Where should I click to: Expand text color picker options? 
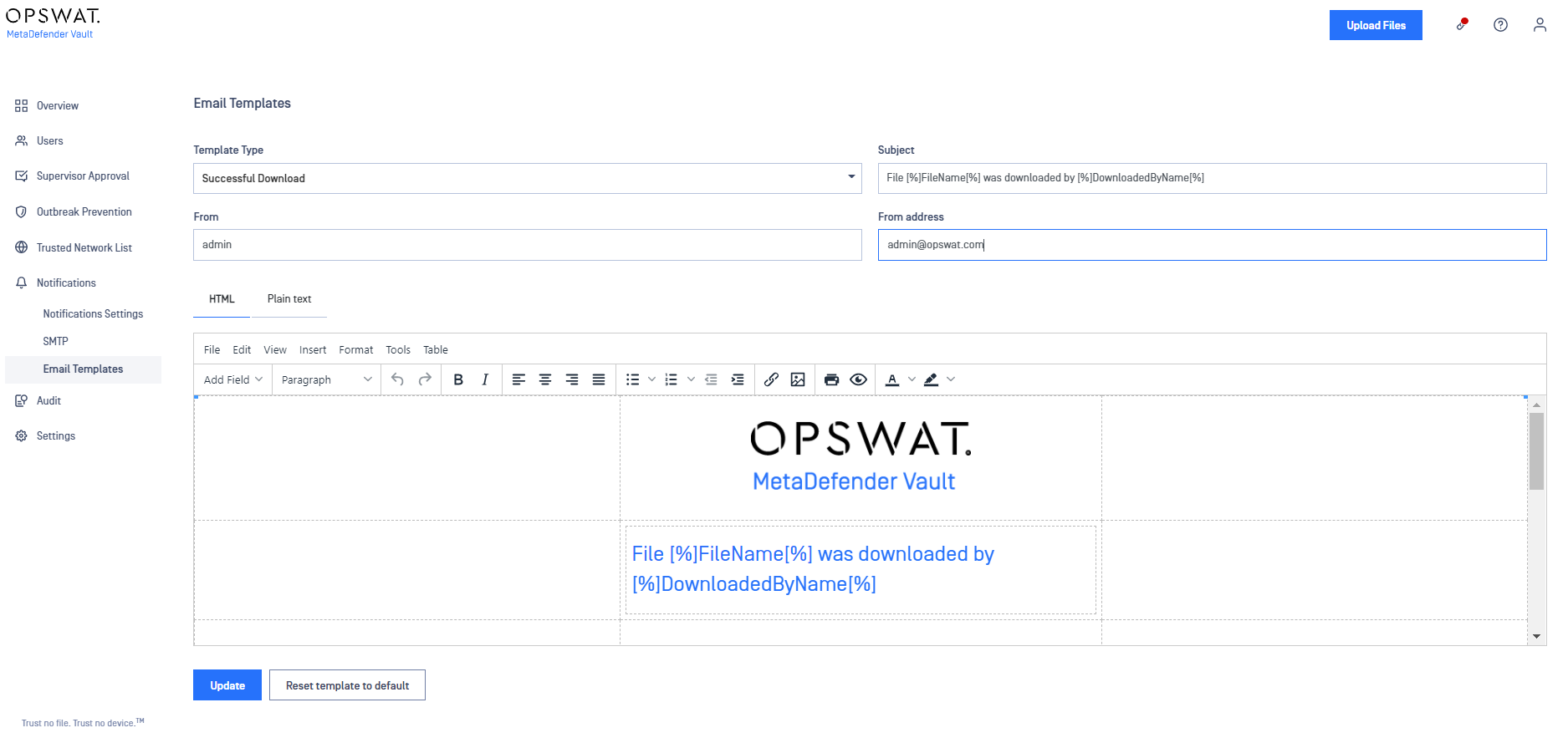click(912, 379)
